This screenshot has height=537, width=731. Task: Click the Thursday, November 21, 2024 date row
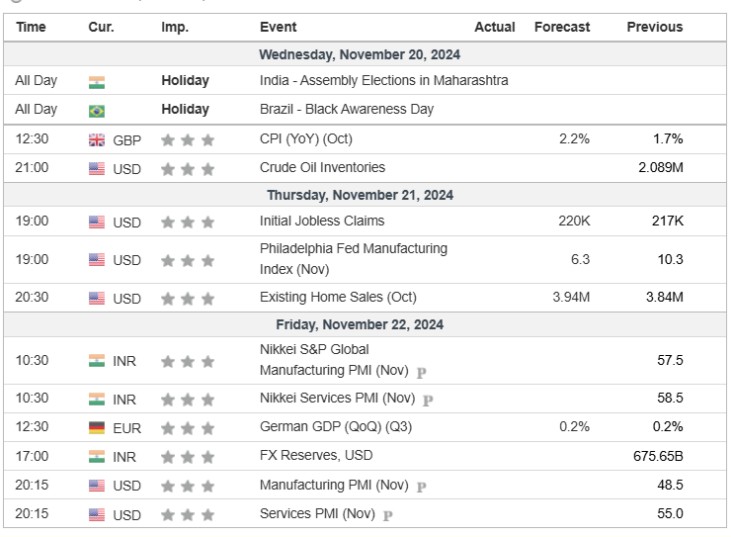[359, 195]
